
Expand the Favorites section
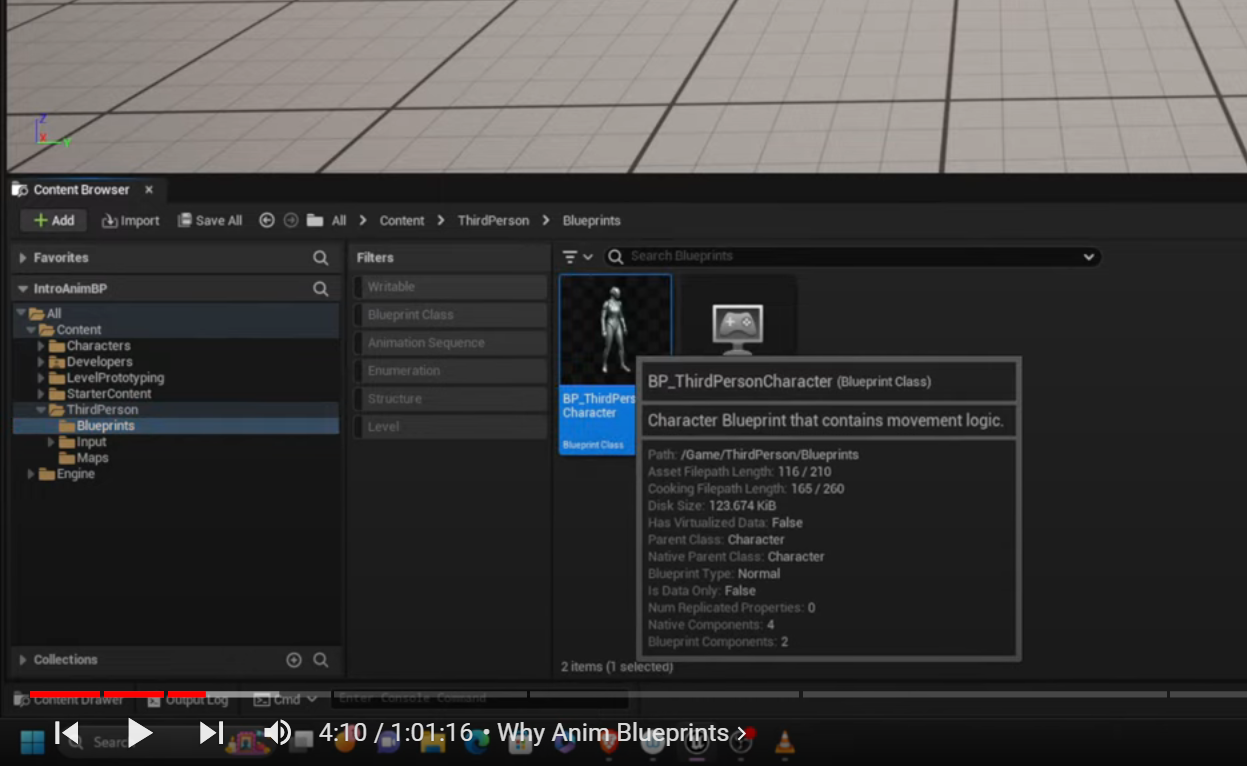click(x=23, y=258)
